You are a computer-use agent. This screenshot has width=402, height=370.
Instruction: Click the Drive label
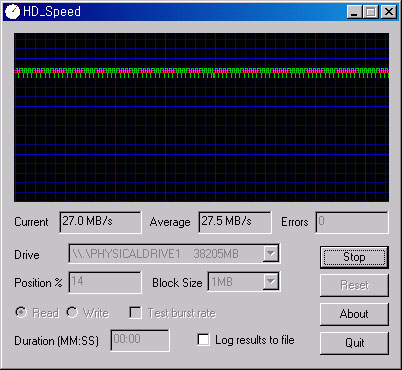27,255
